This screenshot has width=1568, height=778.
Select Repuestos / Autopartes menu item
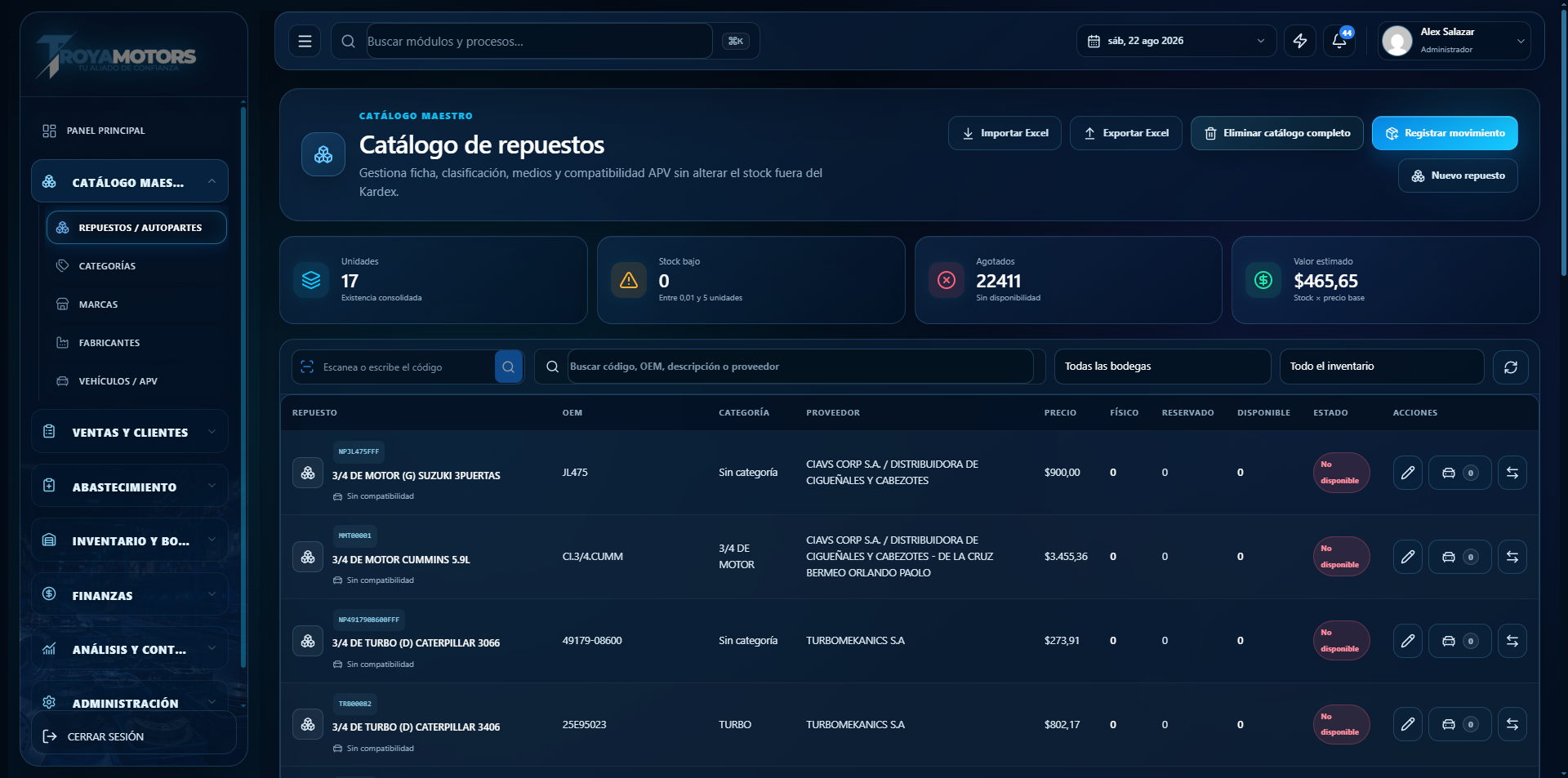[136, 228]
